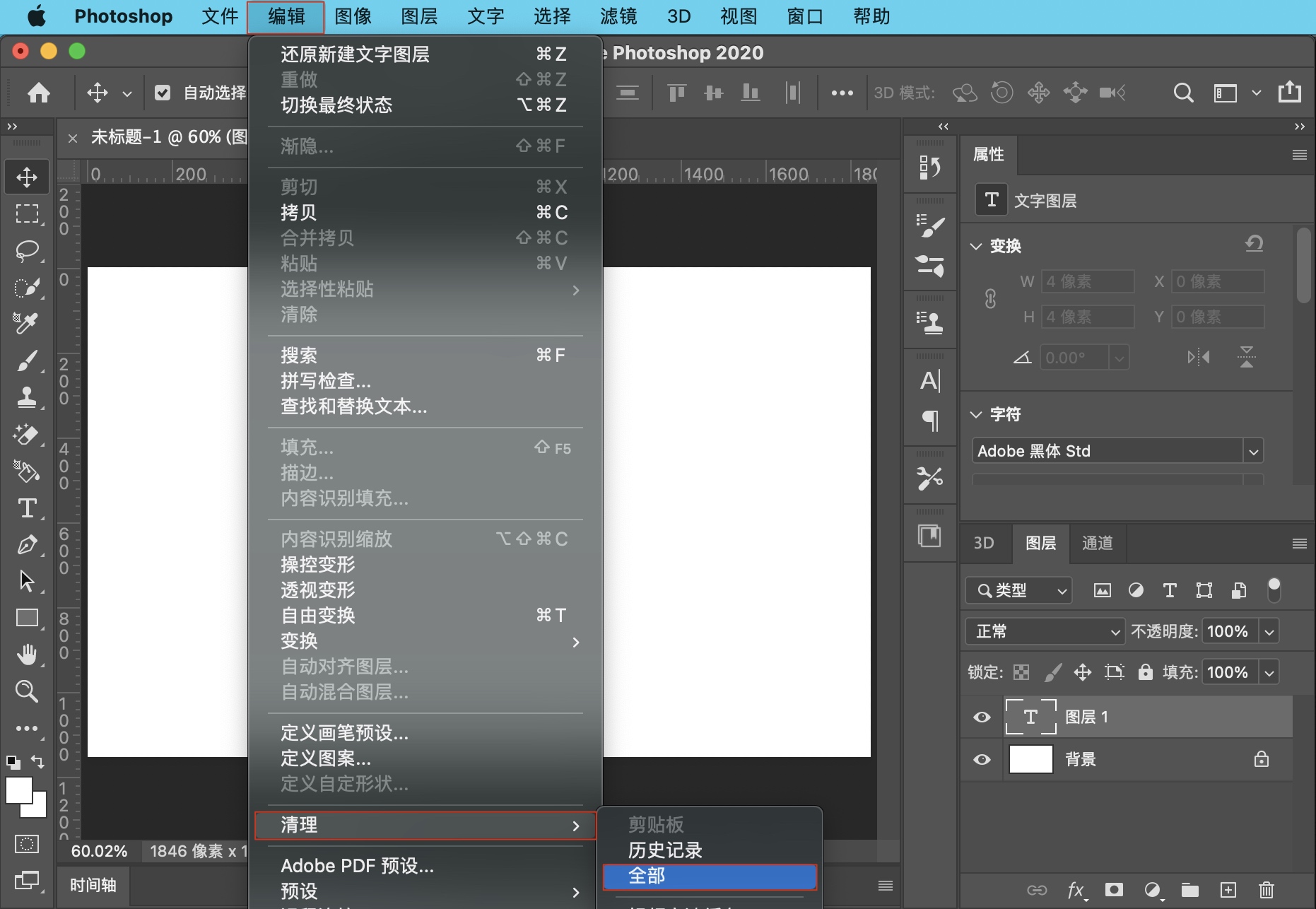This screenshot has height=909, width=1316.
Task: Select the Lasso tool
Action: pos(27,250)
